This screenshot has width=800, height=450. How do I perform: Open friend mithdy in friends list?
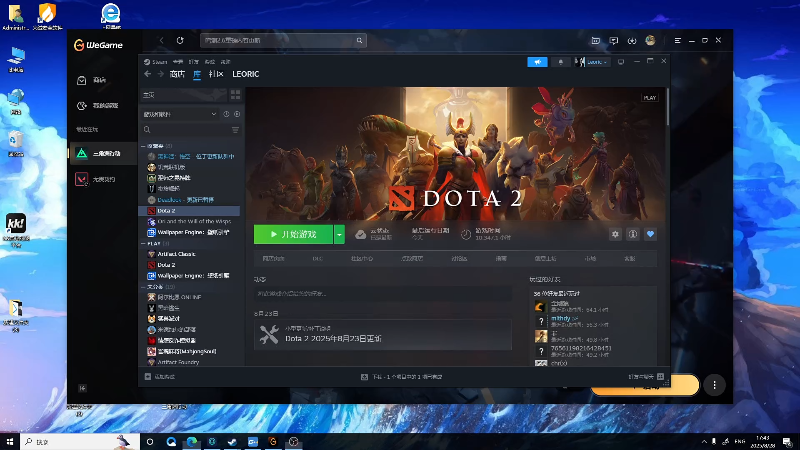point(561,318)
